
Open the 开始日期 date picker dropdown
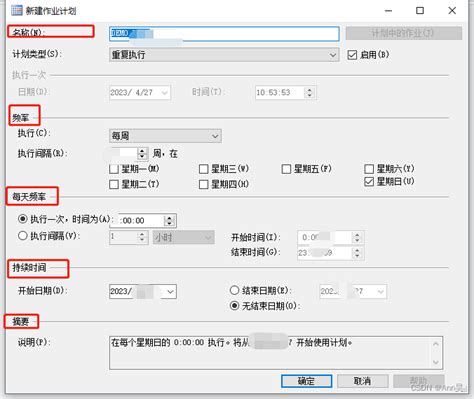[170, 292]
